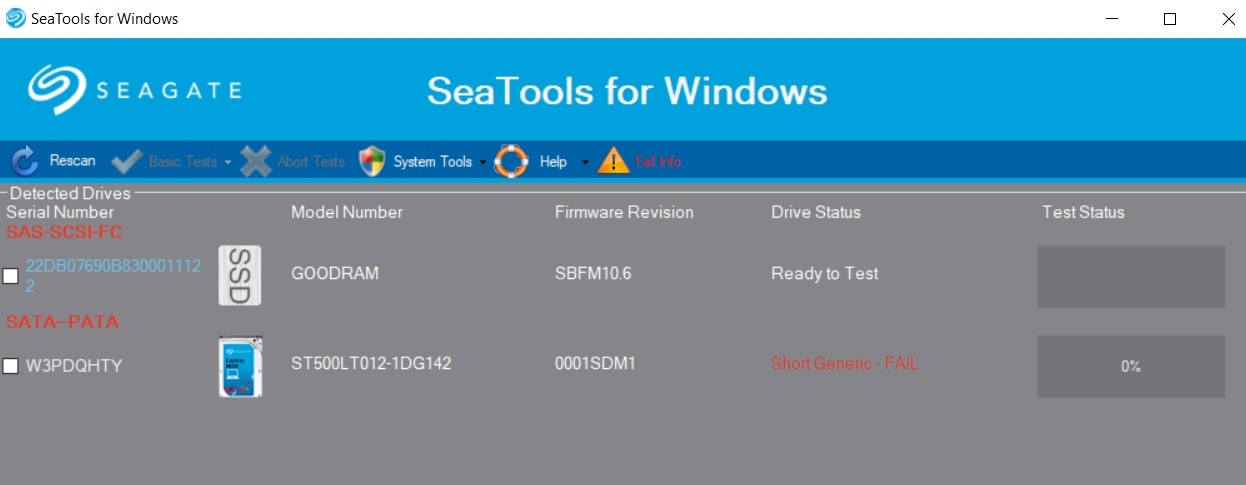Image resolution: width=1246 pixels, height=485 pixels.
Task: Expand the System Tools dropdown arrow
Action: click(x=483, y=162)
